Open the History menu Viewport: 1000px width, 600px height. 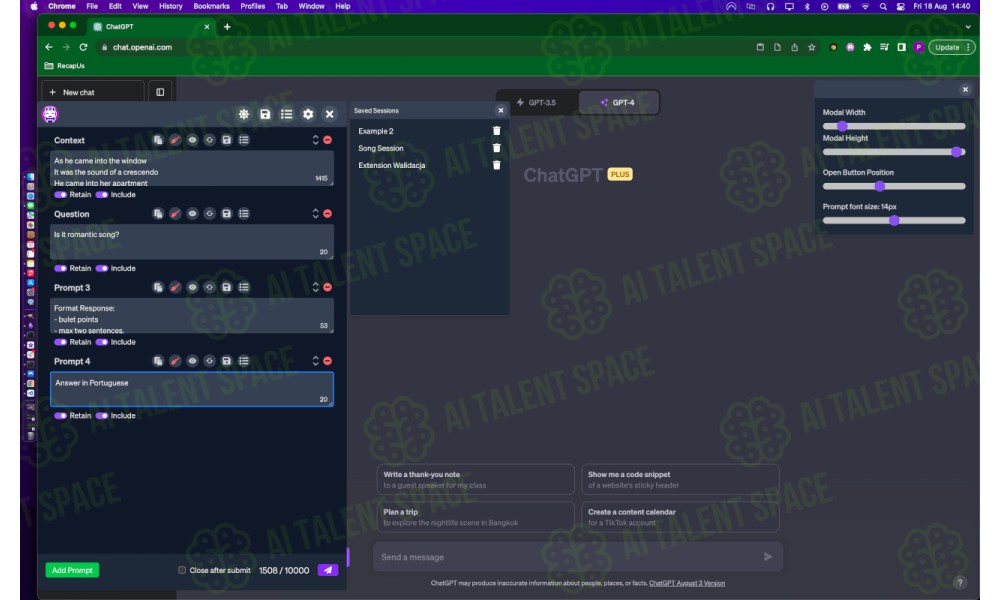coord(170,6)
